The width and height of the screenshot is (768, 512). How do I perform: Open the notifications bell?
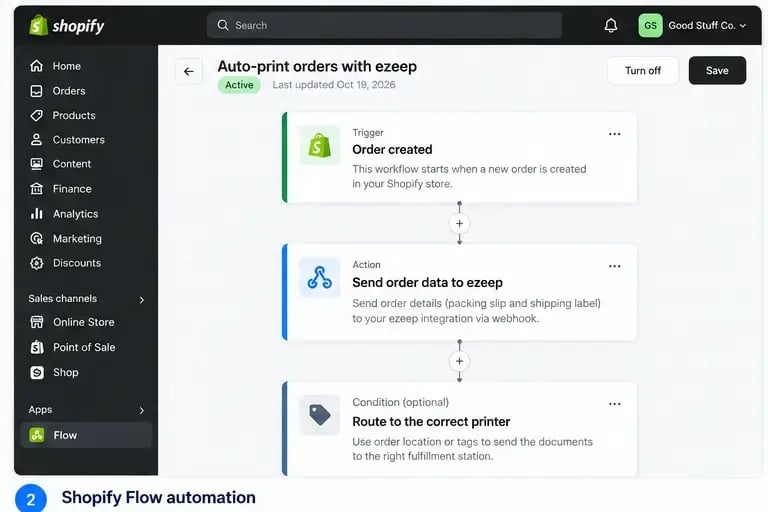point(610,25)
